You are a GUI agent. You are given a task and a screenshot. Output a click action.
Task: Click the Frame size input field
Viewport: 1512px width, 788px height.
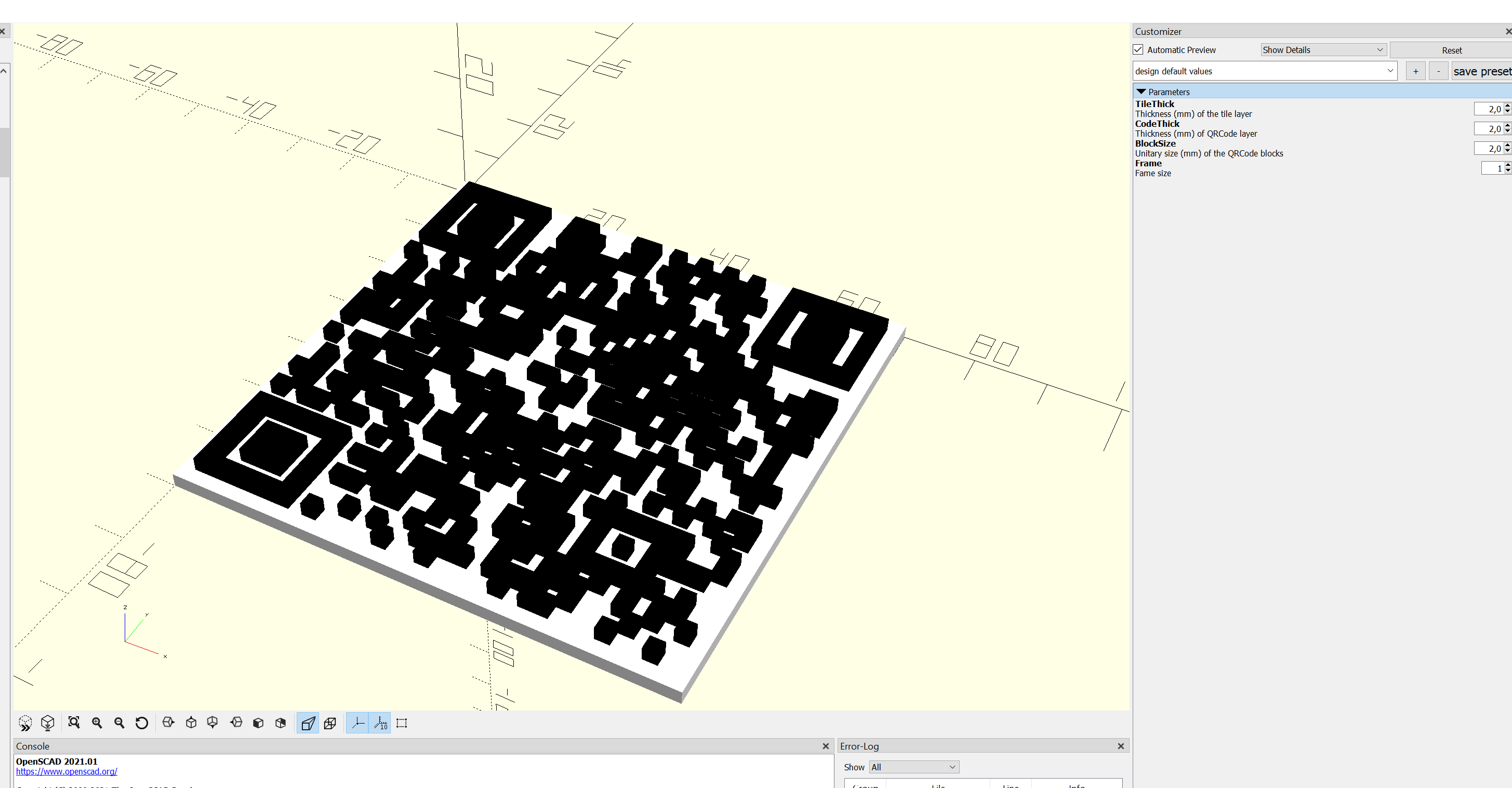point(1491,168)
